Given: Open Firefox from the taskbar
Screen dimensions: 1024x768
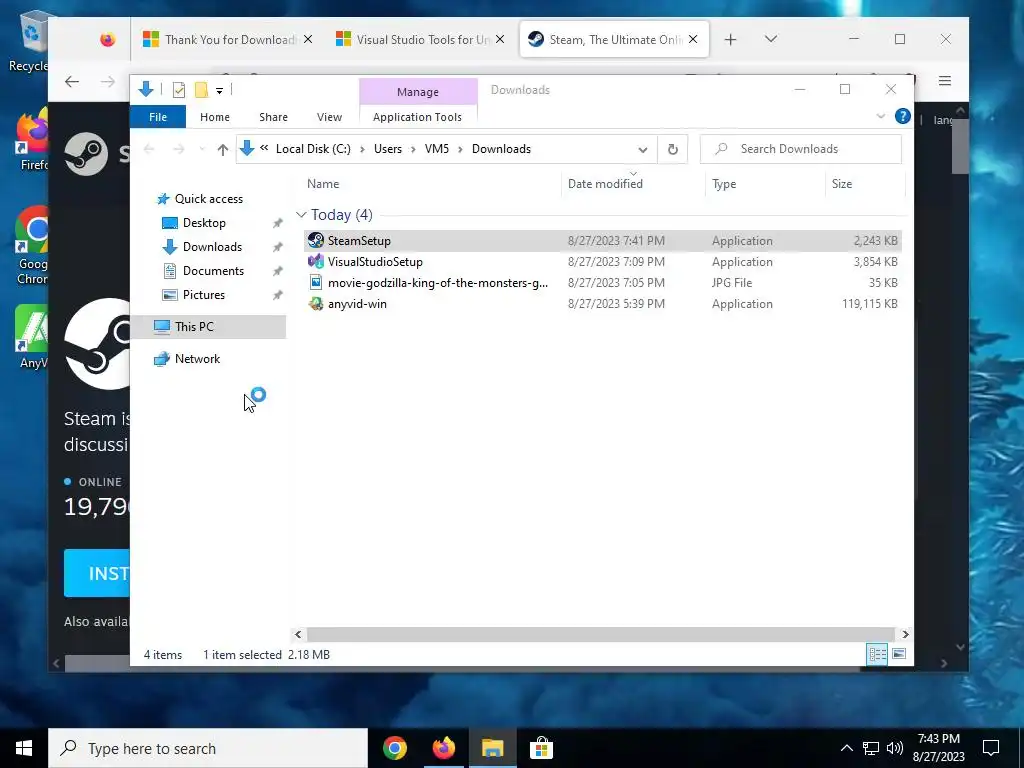Looking at the screenshot, I should click(444, 748).
